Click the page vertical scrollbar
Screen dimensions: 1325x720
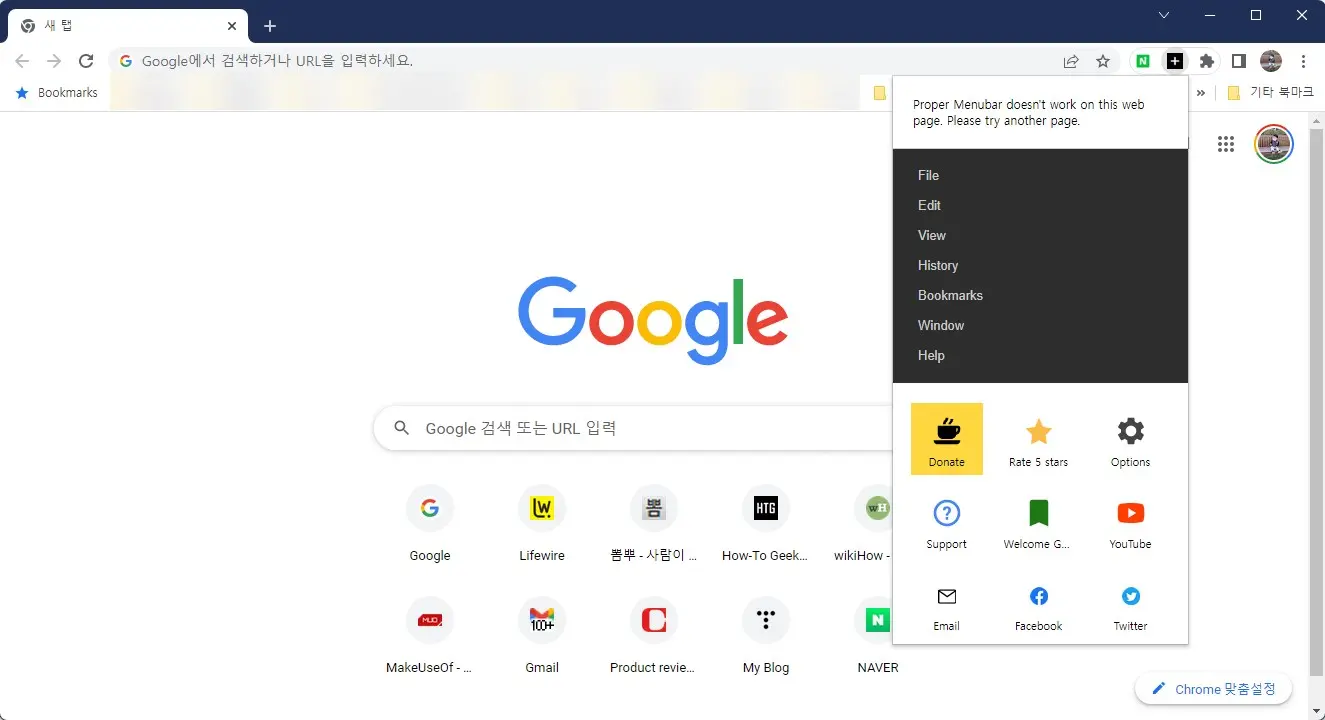[1315, 400]
